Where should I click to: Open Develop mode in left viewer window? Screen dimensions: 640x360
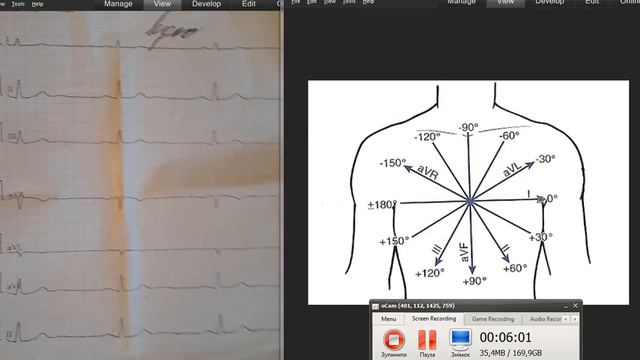click(206, 4)
